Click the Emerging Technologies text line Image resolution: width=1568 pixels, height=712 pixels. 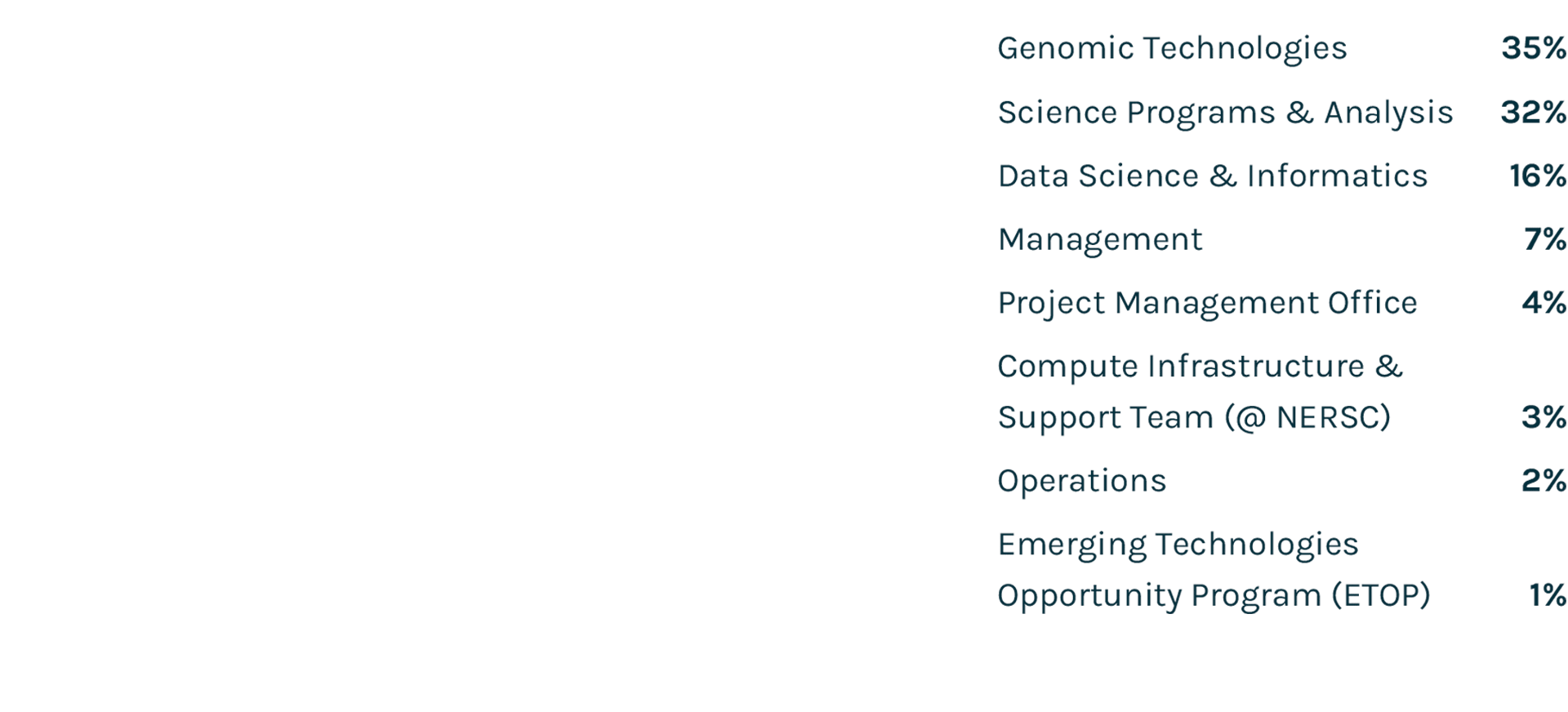pyautogui.click(x=1178, y=545)
